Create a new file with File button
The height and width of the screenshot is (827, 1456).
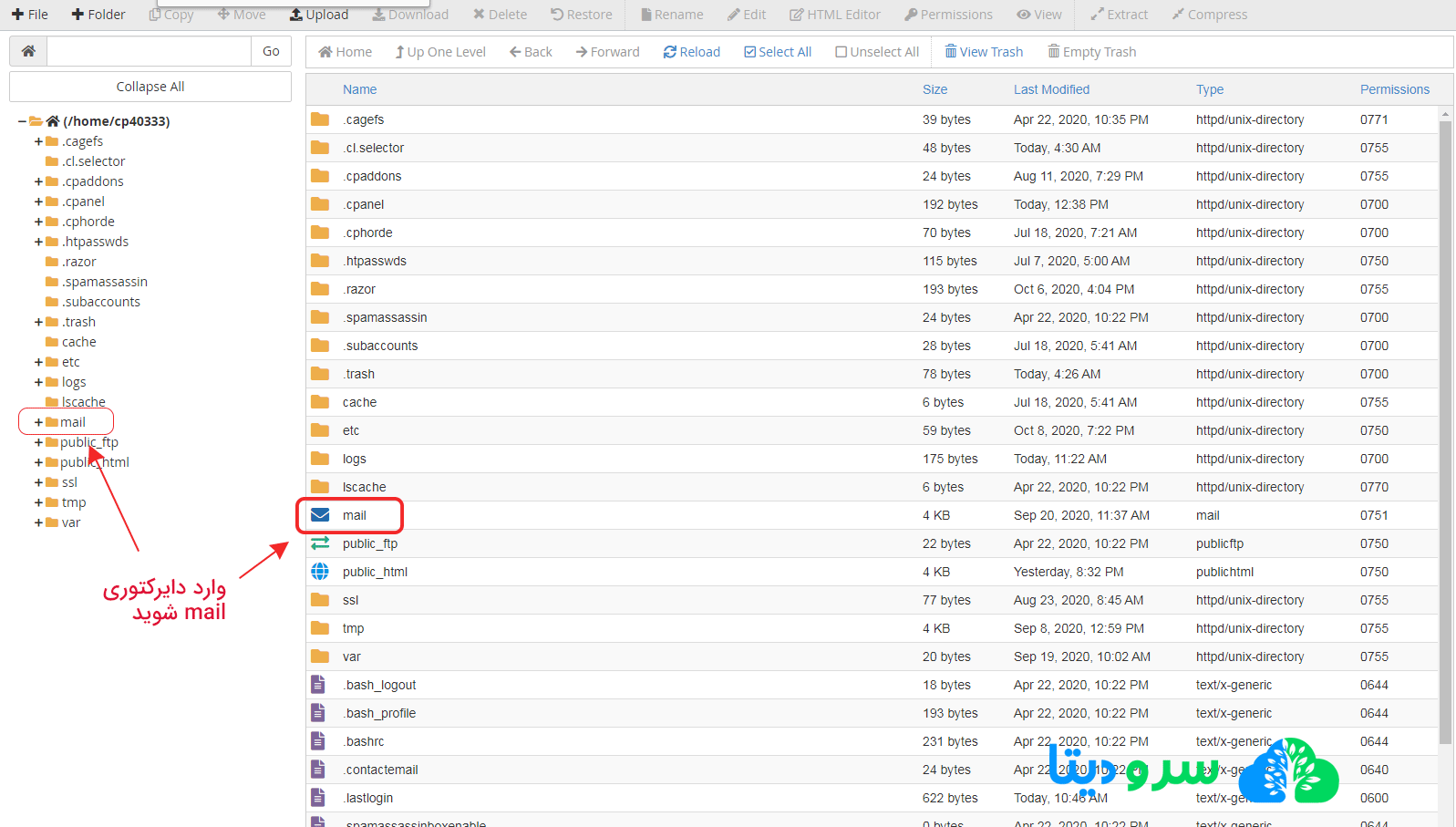(30, 15)
